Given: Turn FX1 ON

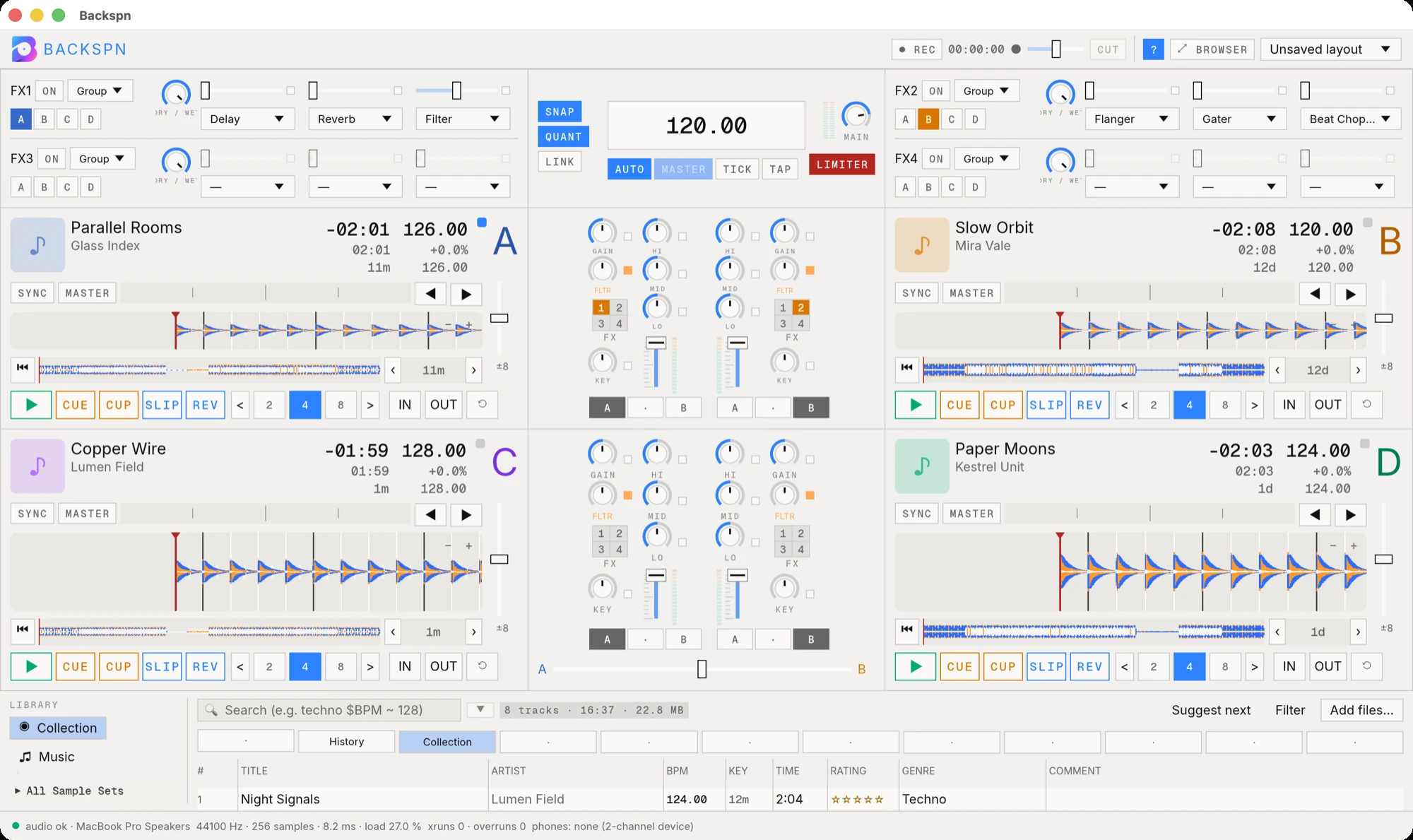Looking at the screenshot, I should click(49, 91).
